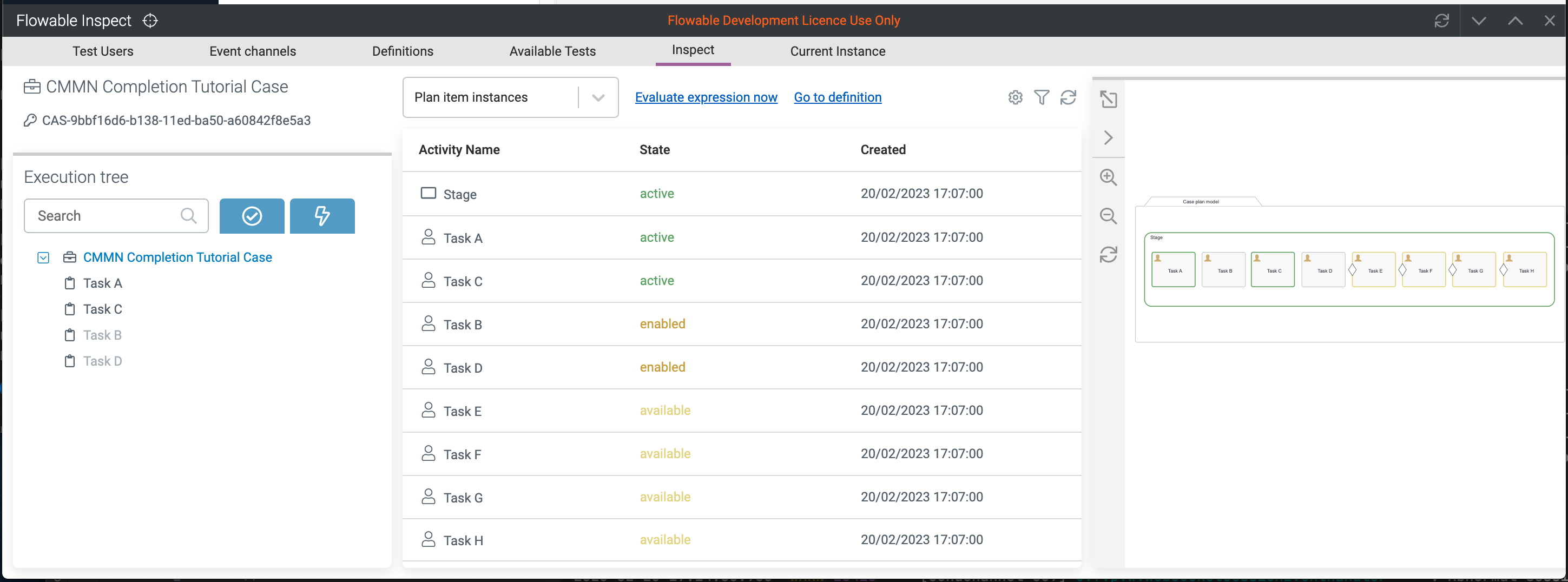Click the Execution tree search field
The width and height of the screenshot is (1568, 582).
click(107, 216)
